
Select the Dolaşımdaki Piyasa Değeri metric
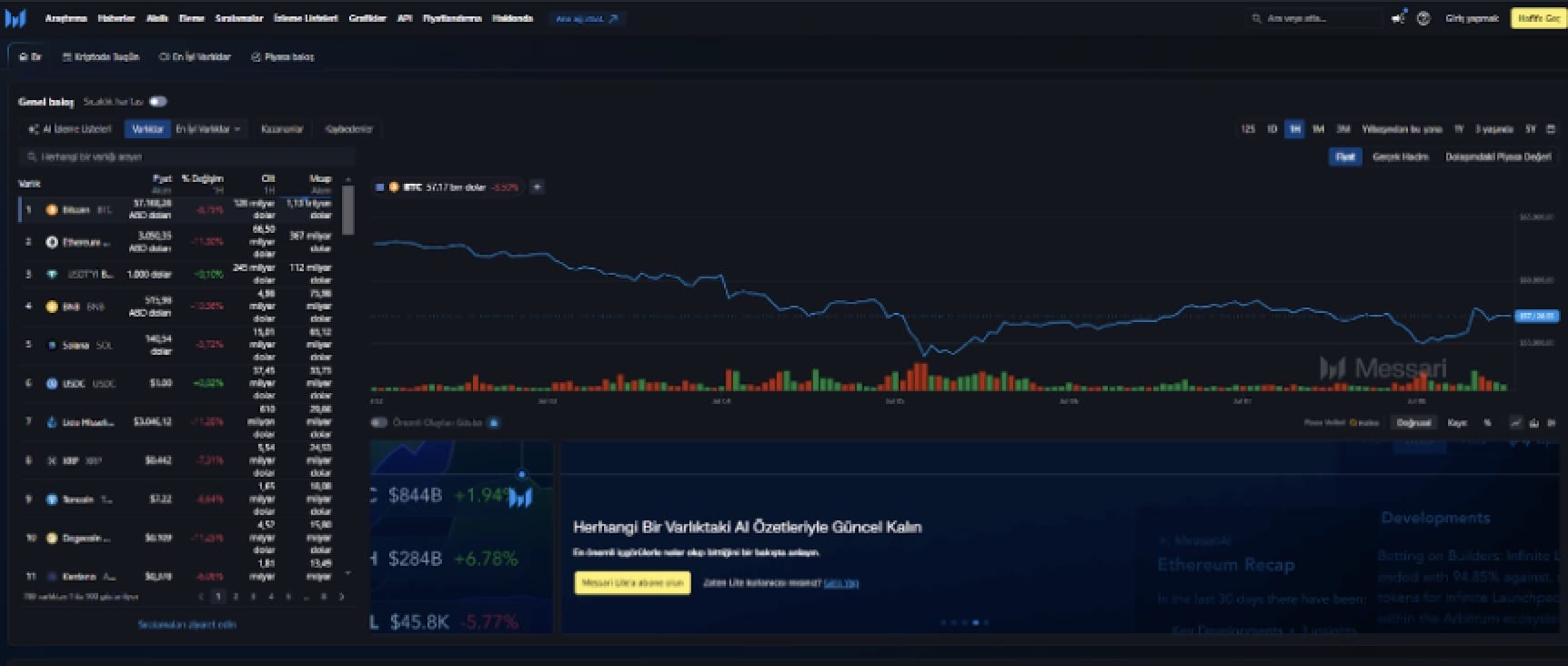tap(1498, 156)
